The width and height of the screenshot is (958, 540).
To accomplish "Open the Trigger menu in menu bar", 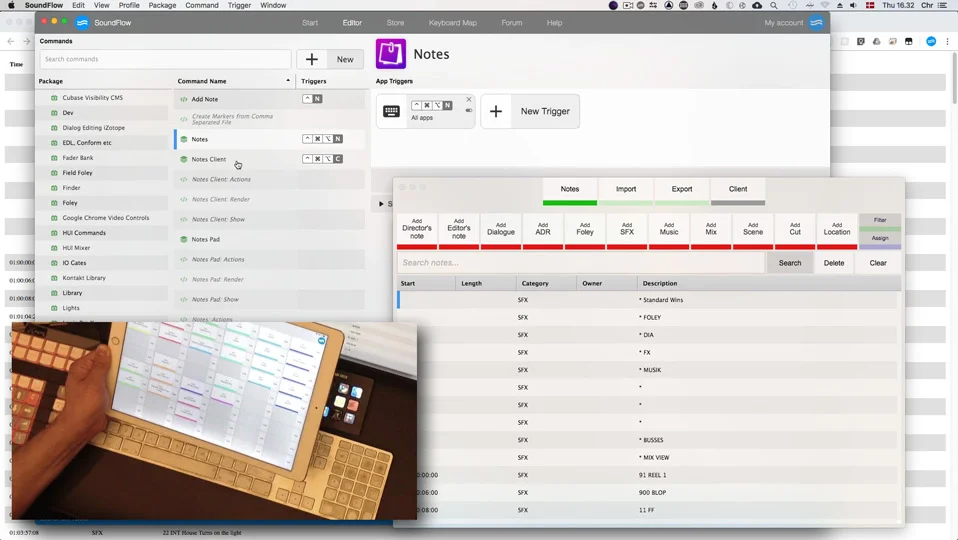I will click(x=239, y=5).
